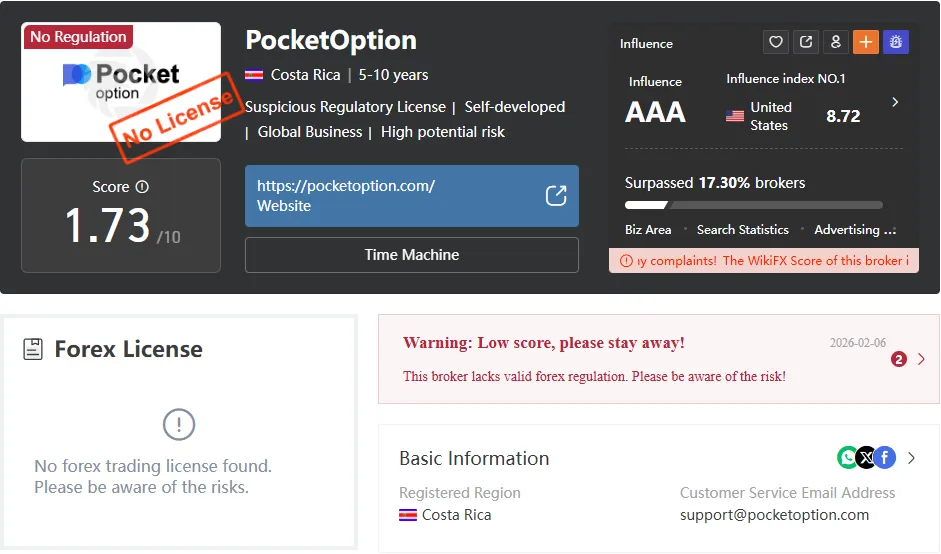Click the heart favorite icon
The width and height of the screenshot is (941, 554).
776,42
